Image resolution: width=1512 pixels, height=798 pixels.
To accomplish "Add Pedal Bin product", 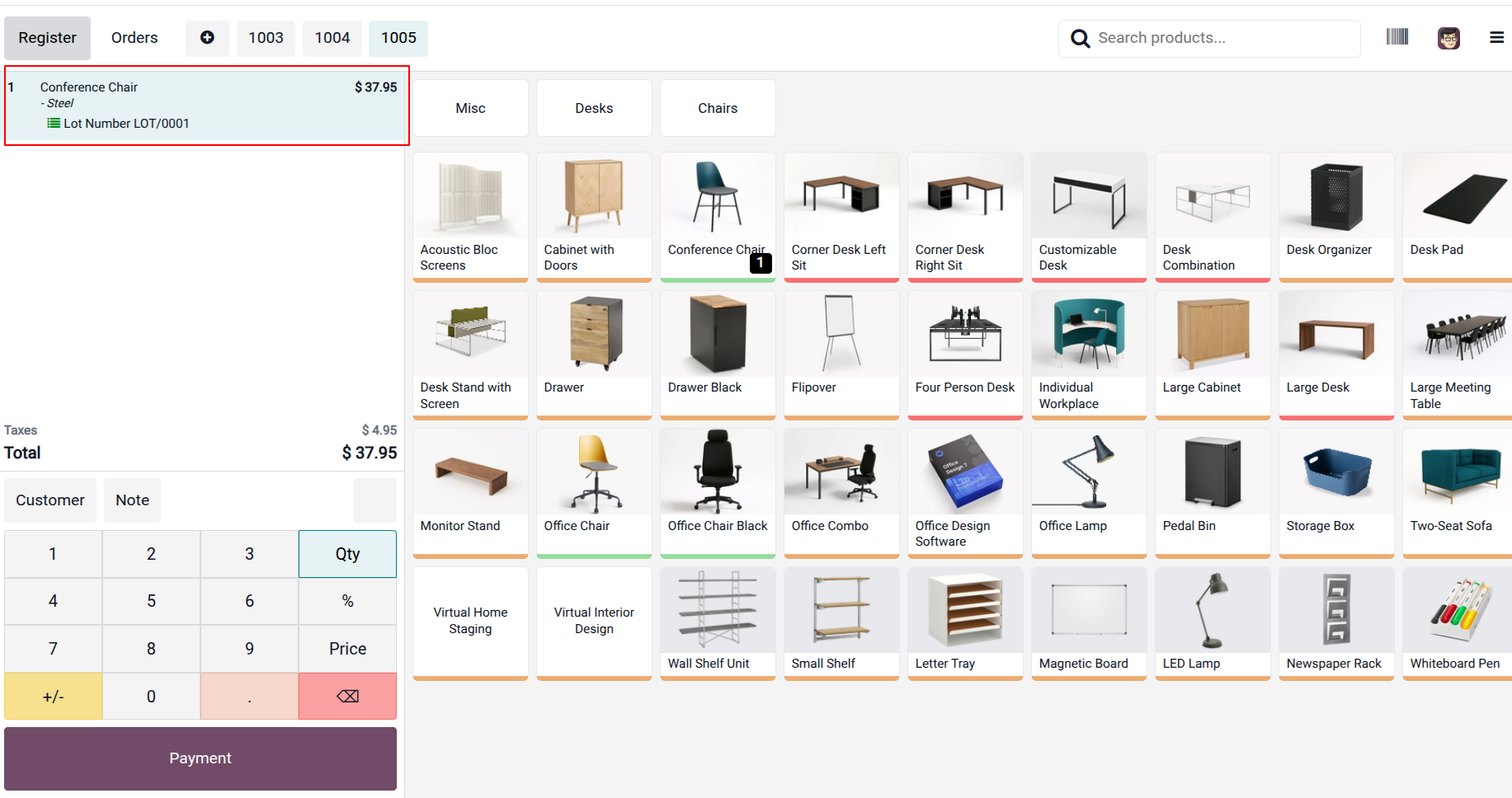I will click(x=1213, y=493).
